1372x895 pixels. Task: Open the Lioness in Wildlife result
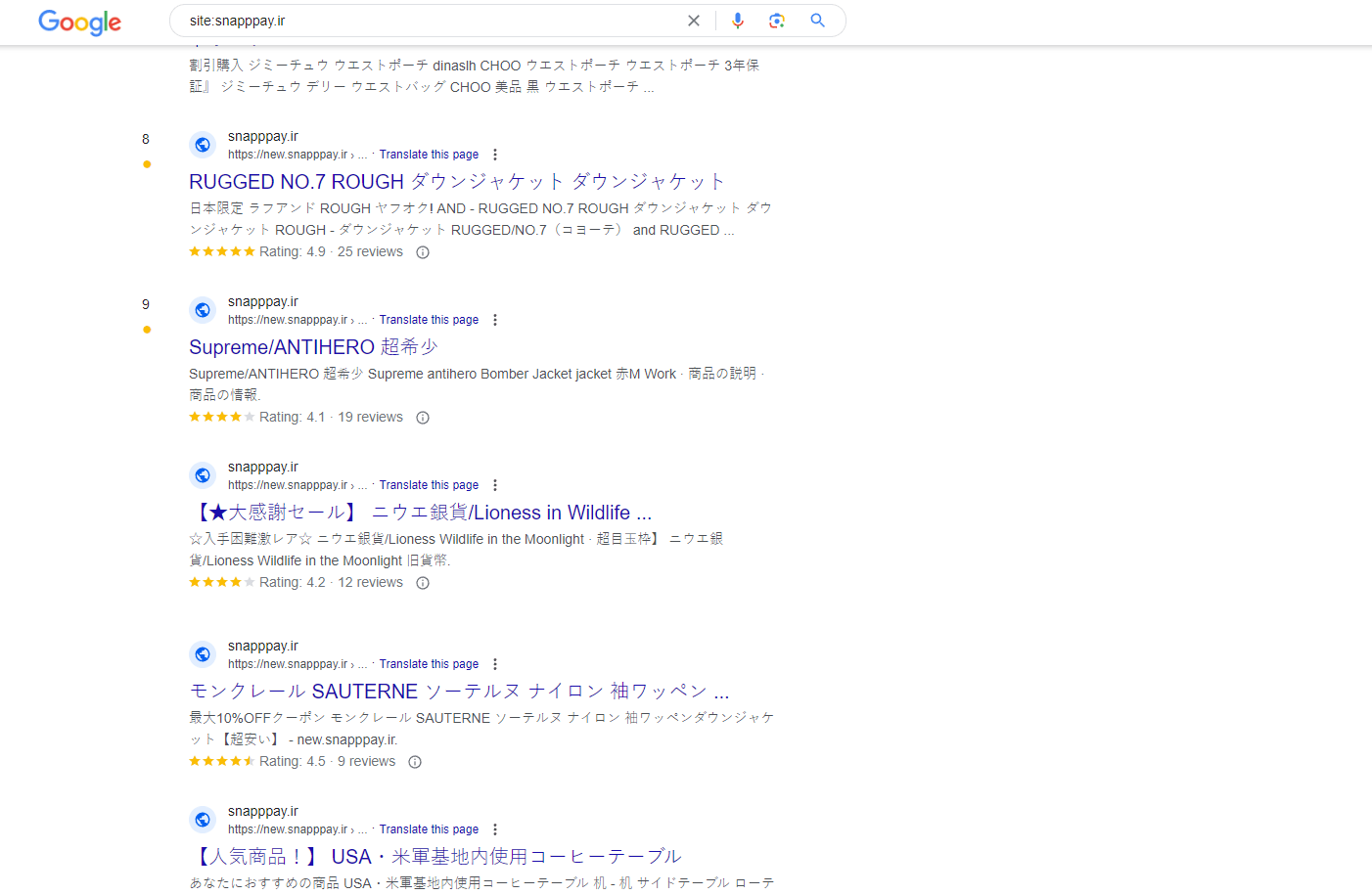pyautogui.click(x=421, y=513)
